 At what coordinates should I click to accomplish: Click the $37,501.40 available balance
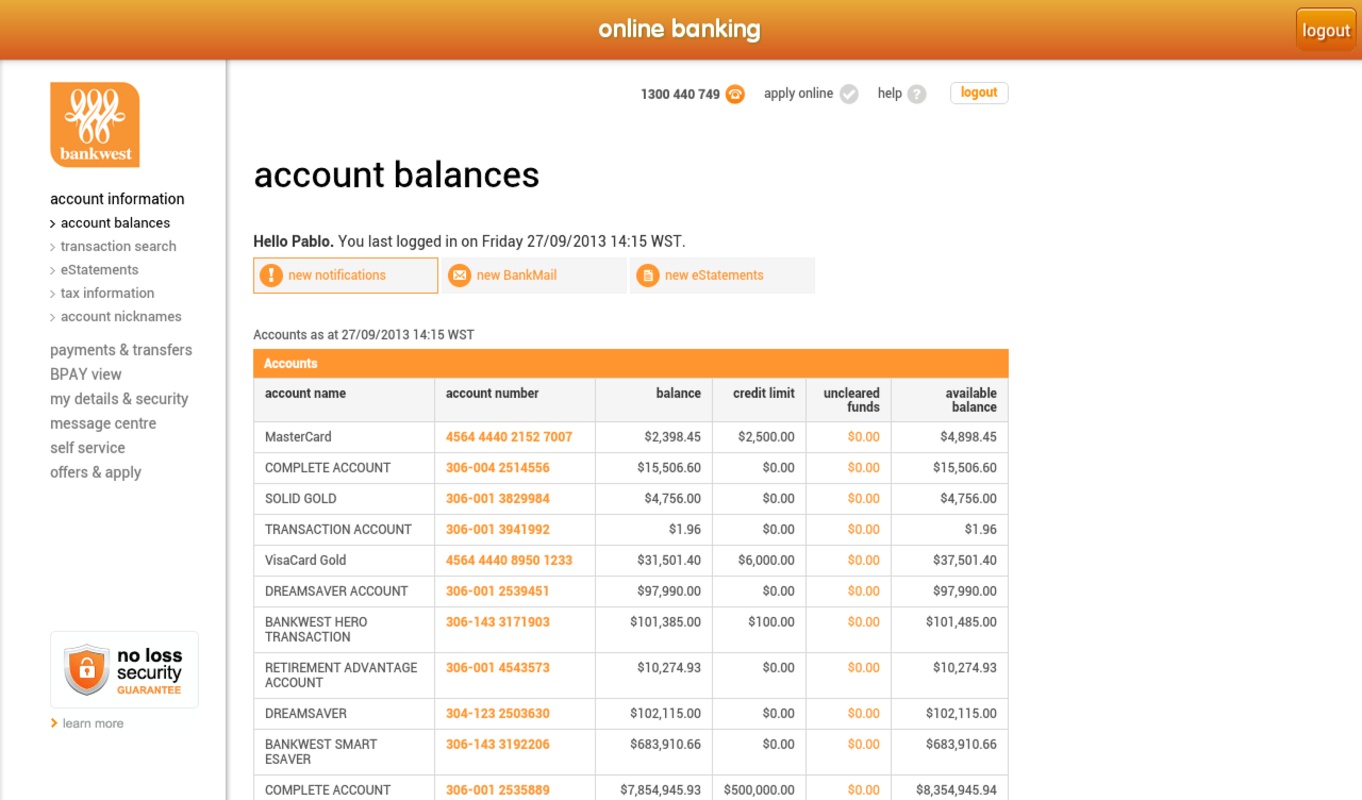pyautogui.click(x=965, y=561)
